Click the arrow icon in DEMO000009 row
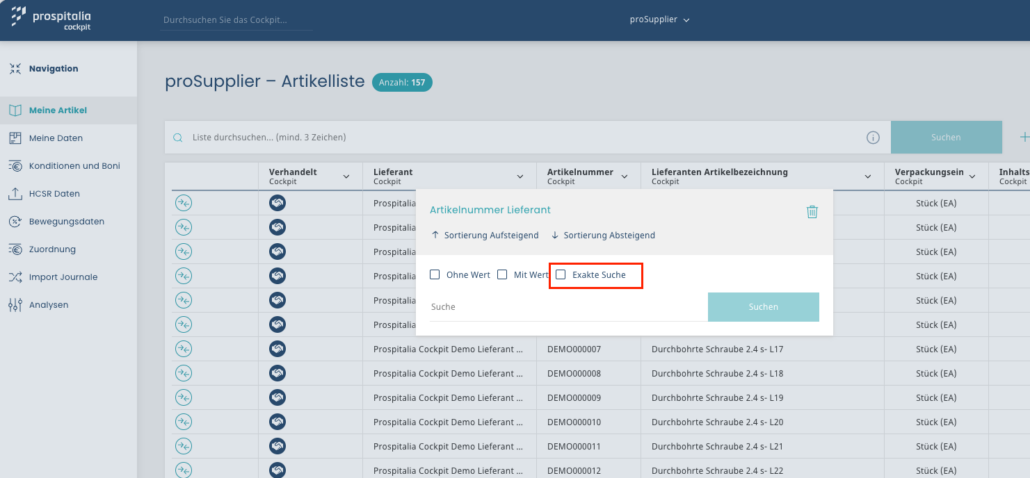The width and height of the screenshot is (1030, 478). click(183, 398)
